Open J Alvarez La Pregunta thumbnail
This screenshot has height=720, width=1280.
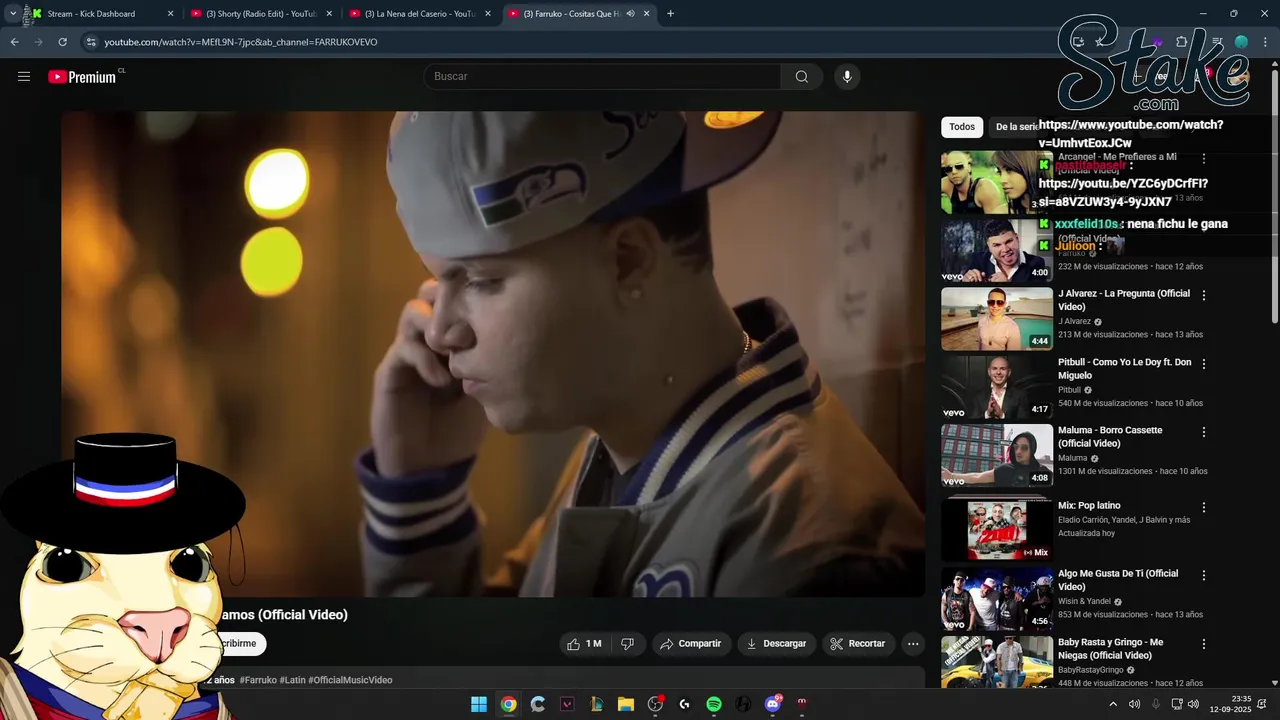pos(997,319)
